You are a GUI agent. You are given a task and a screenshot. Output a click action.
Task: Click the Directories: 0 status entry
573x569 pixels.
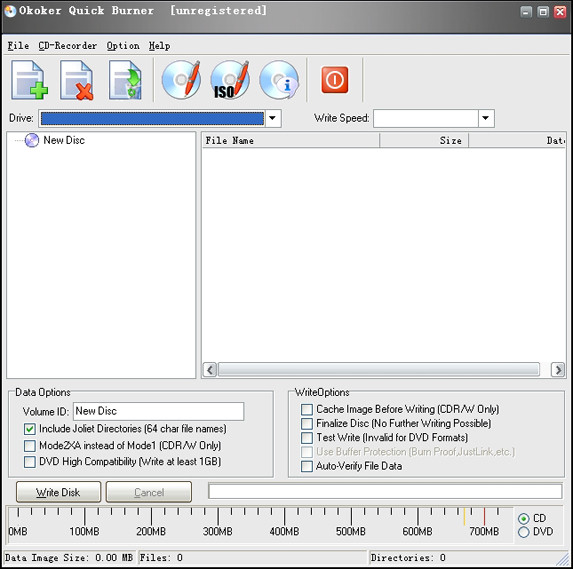coord(408,558)
